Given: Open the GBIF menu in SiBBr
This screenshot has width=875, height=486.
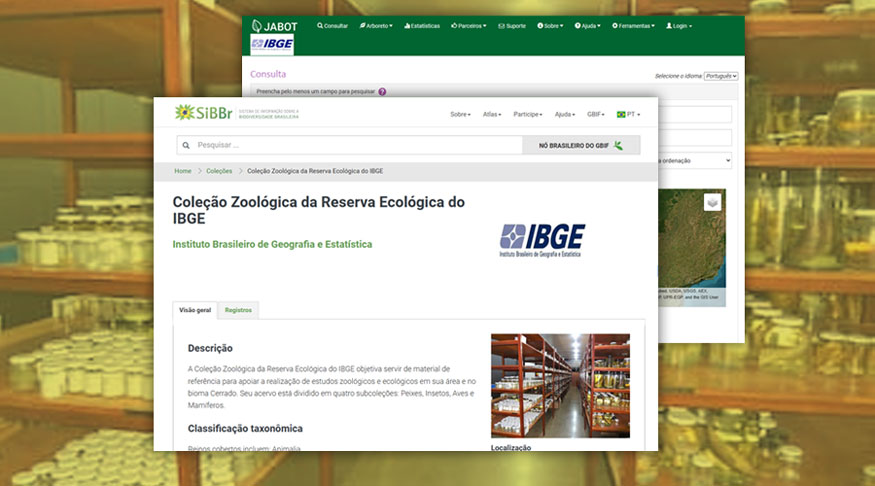Looking at the screenshot, I should 595,114.
